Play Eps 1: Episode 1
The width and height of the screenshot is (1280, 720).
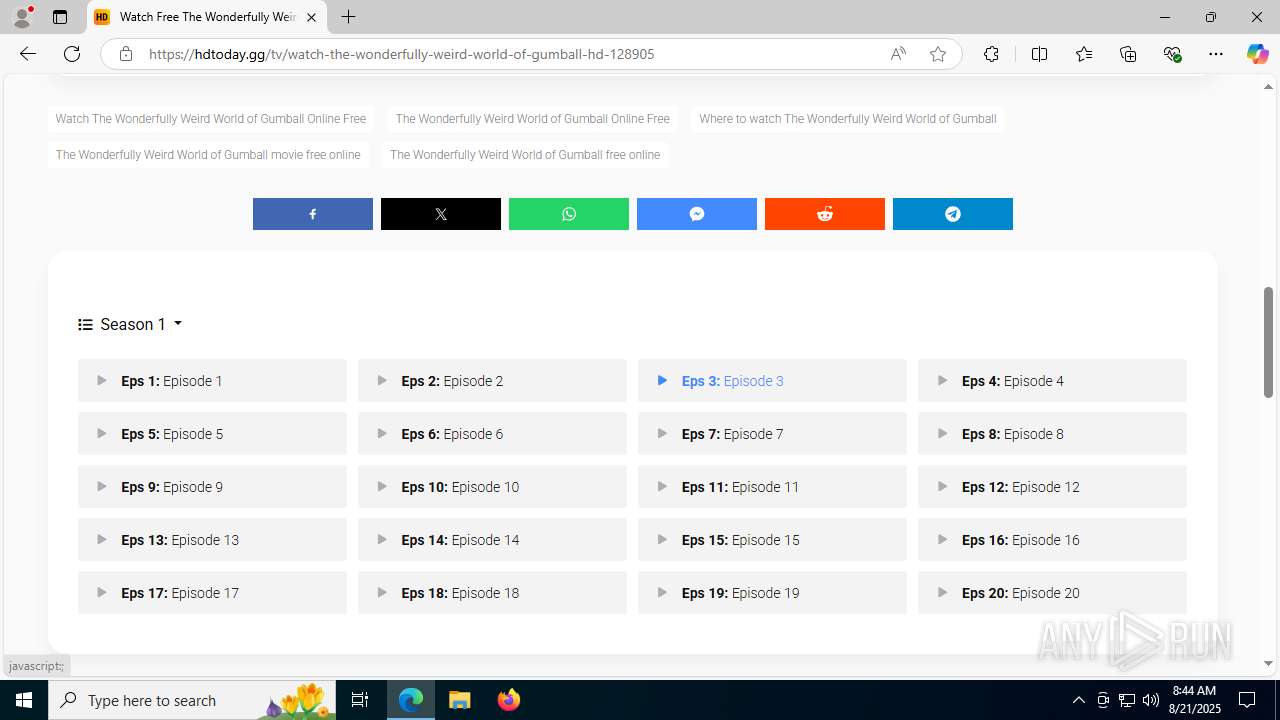pos(212,381)
